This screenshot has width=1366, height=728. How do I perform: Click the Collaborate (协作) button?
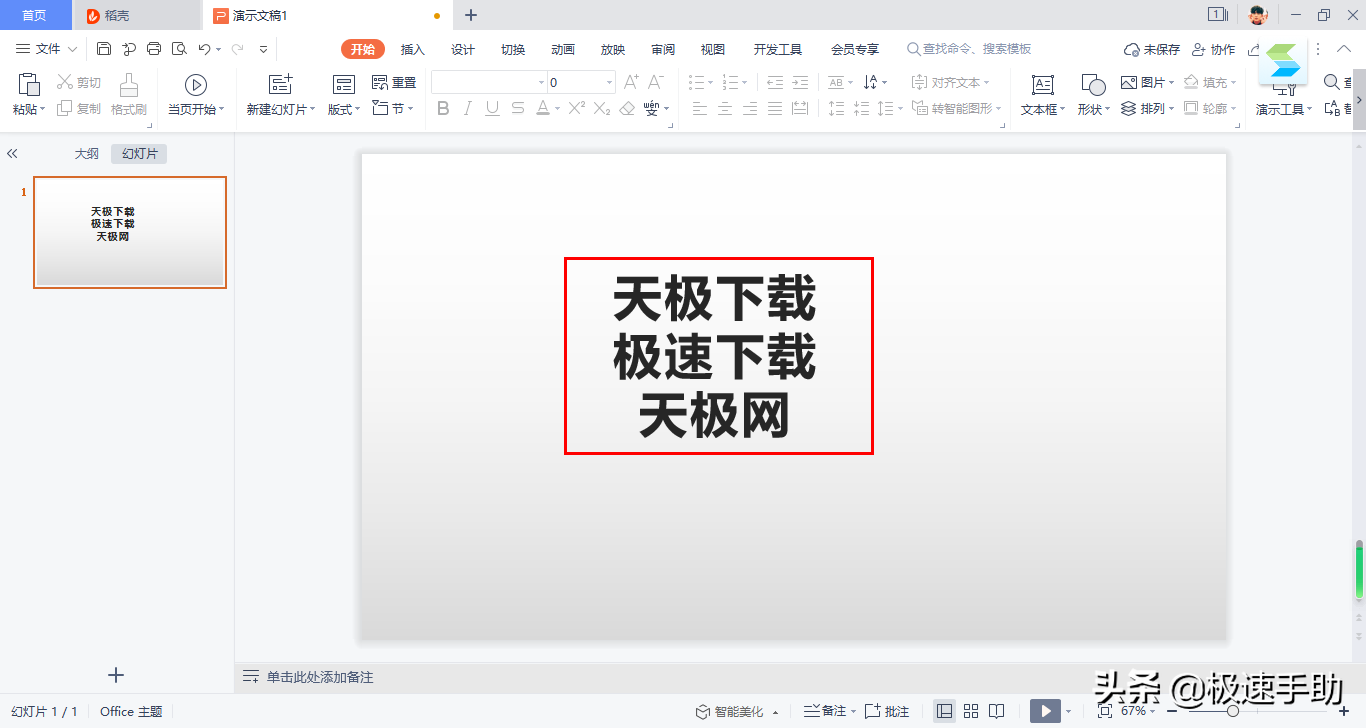pyautogui.click(x=1213, y=49)
